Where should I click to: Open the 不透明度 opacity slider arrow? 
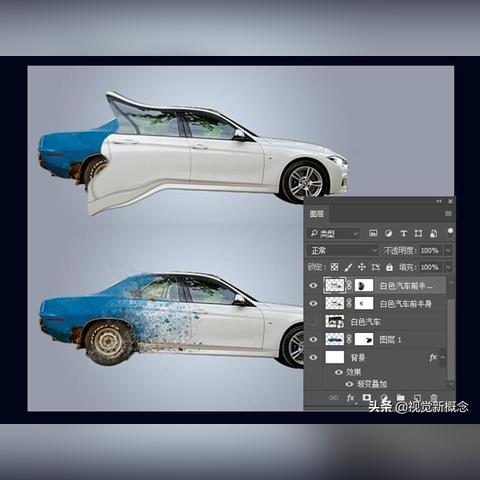click(x=449, y=250)
